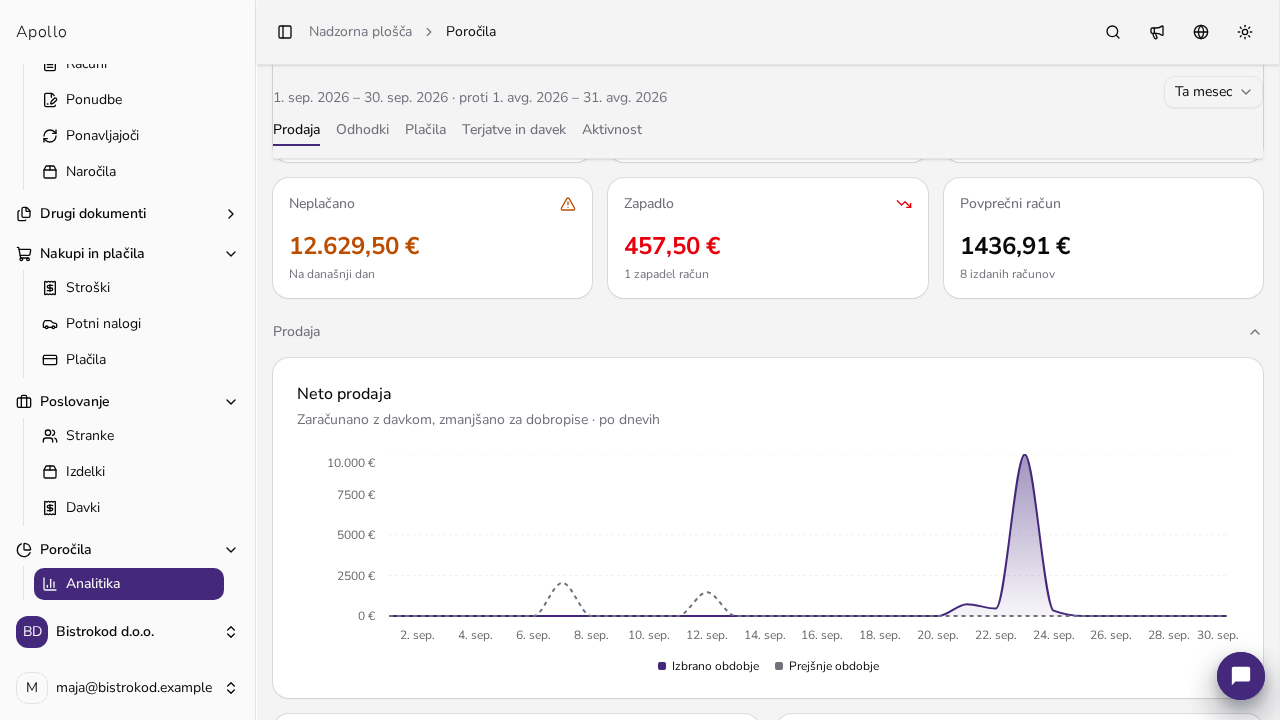The width and height of the screenshot is (1280, 720).
Task: Open search with magnifier icon
Action: click(1113, 32)
